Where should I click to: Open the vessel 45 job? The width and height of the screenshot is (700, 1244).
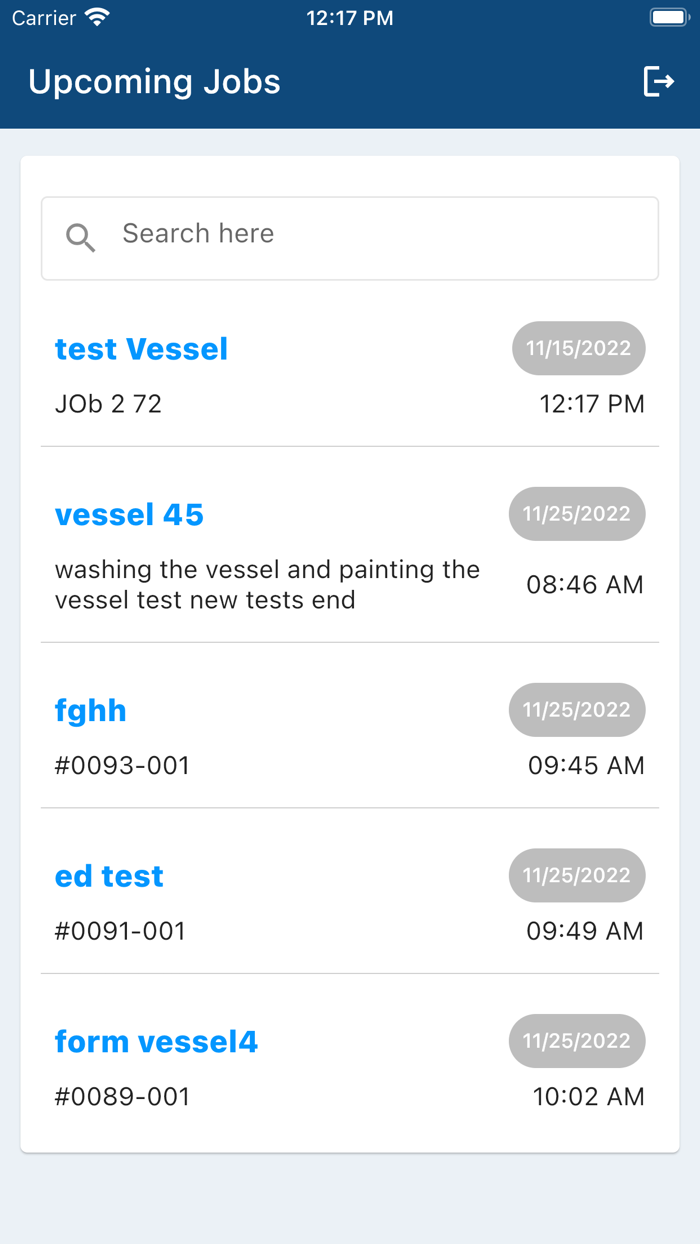(x=129, y=515)
